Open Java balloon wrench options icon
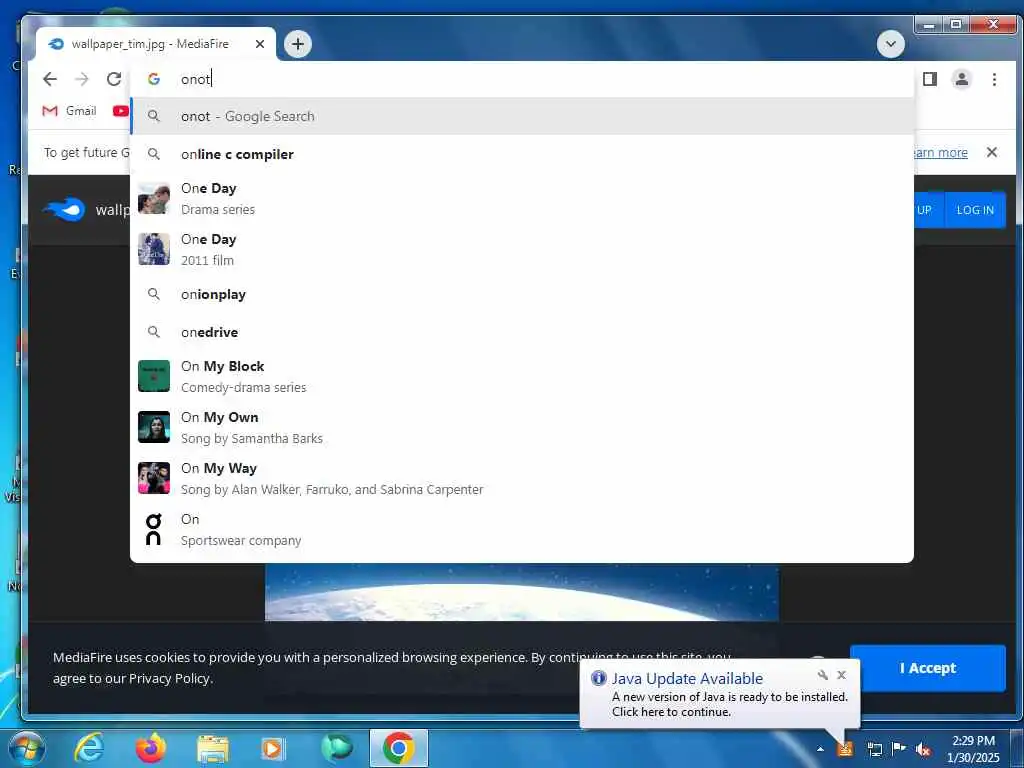1024x768 pixels. pos(823,675)
